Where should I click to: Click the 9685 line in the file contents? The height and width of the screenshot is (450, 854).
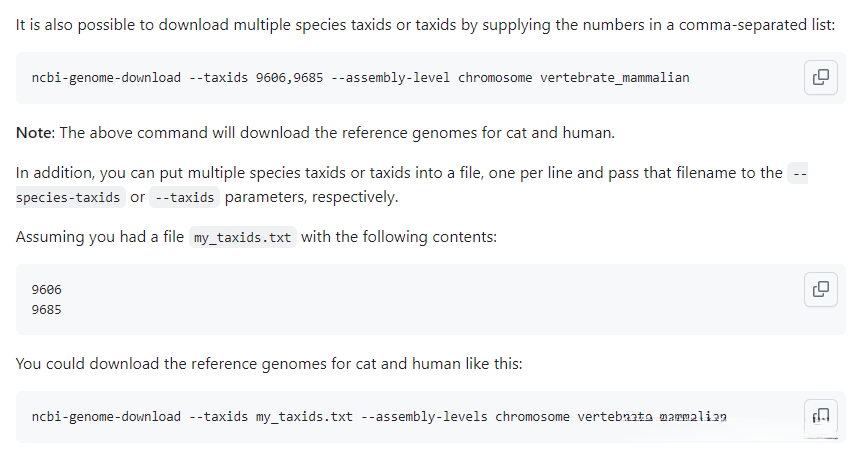tap(47, 309)
